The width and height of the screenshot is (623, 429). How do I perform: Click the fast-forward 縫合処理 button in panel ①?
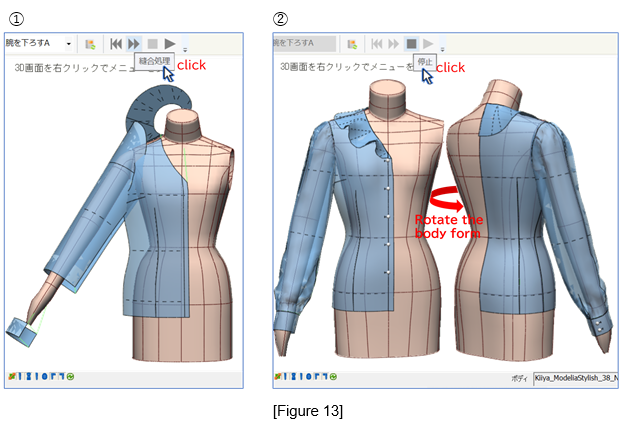point(134,44)
